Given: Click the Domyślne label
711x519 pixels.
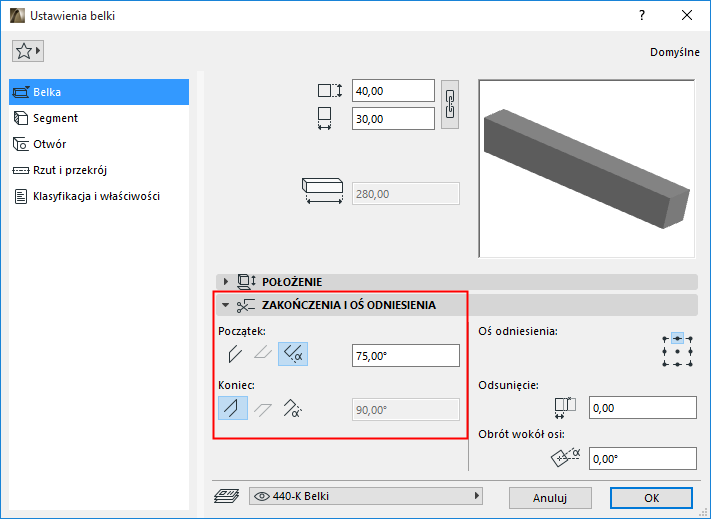Looking at the screenshot, I should pyautogui.click(x=675, y=52).
